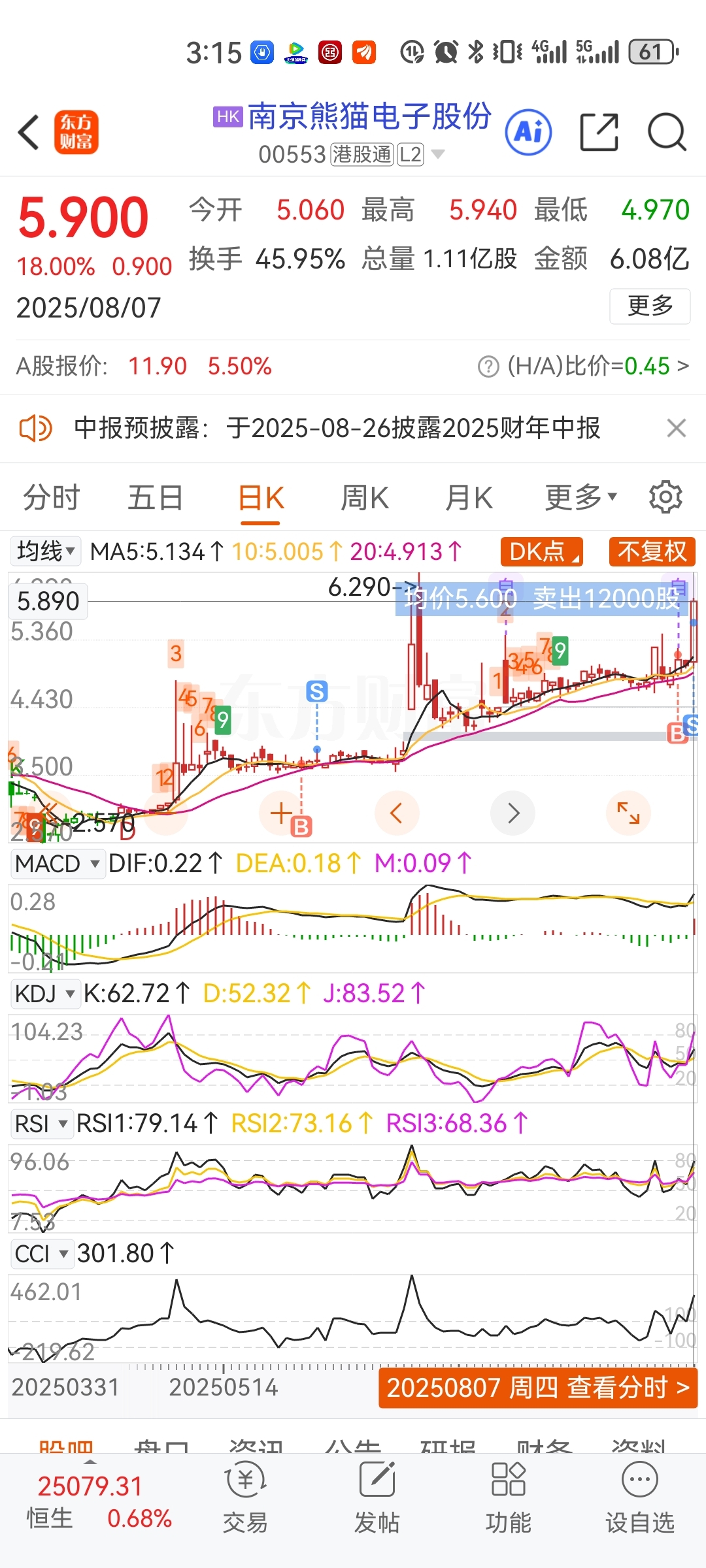The image size is (706, 1568).
Task: Open the AI assistant icon
Action: tap(528, 132)
